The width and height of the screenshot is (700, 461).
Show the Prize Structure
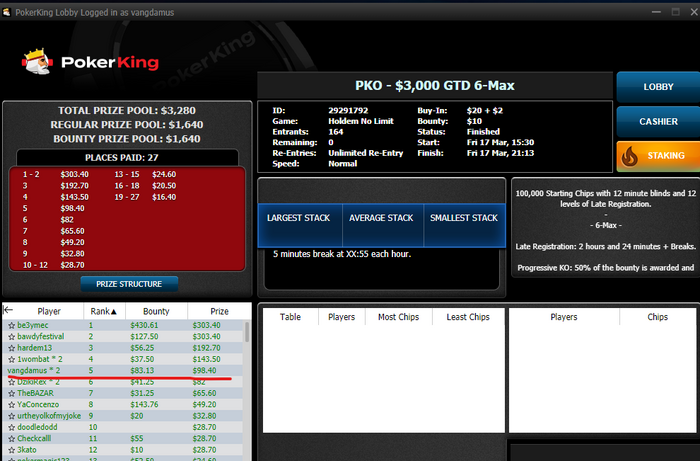(129, 284)
